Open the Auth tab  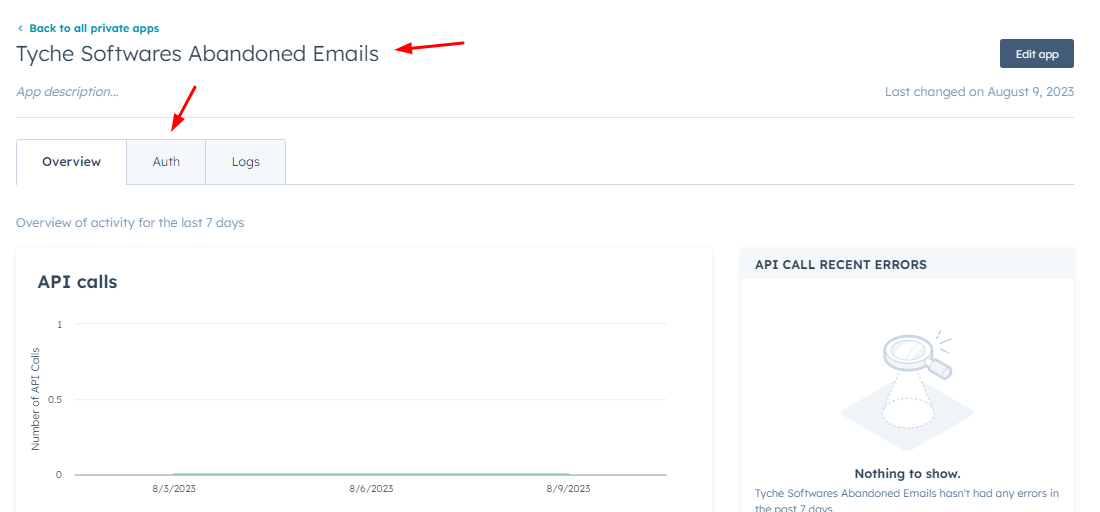click(166, 162)
